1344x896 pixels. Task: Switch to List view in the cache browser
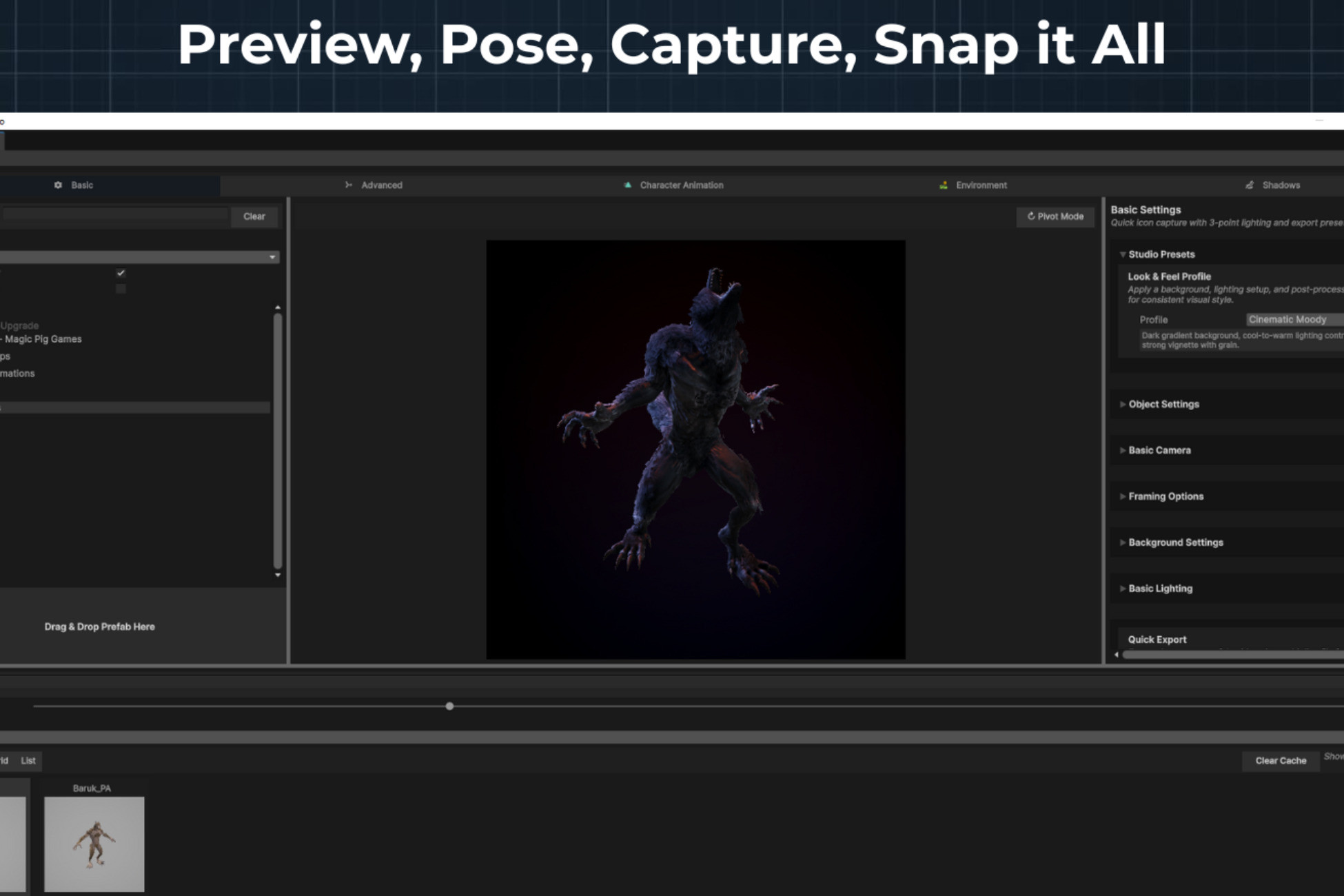point(28,761)
